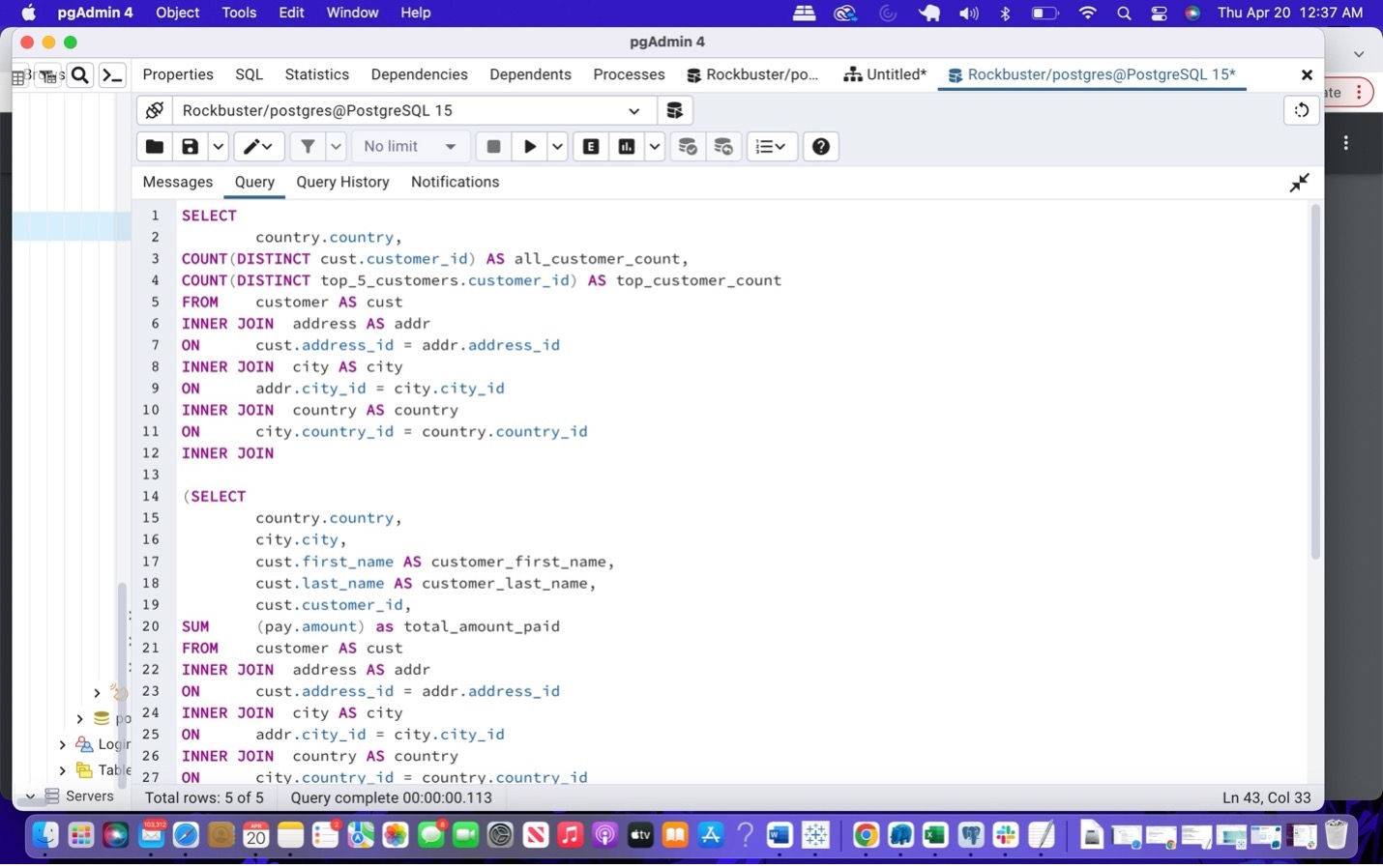Click the Commit transaction icon
This screenshot has height=868, width=1383.
coord(688,147)
